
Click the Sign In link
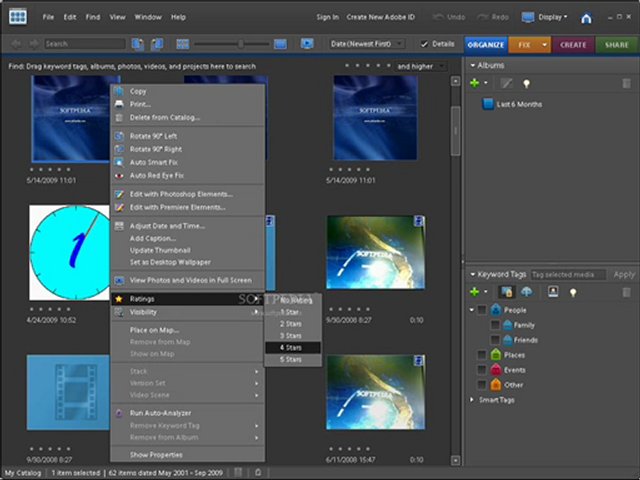(x=327, y=17)
